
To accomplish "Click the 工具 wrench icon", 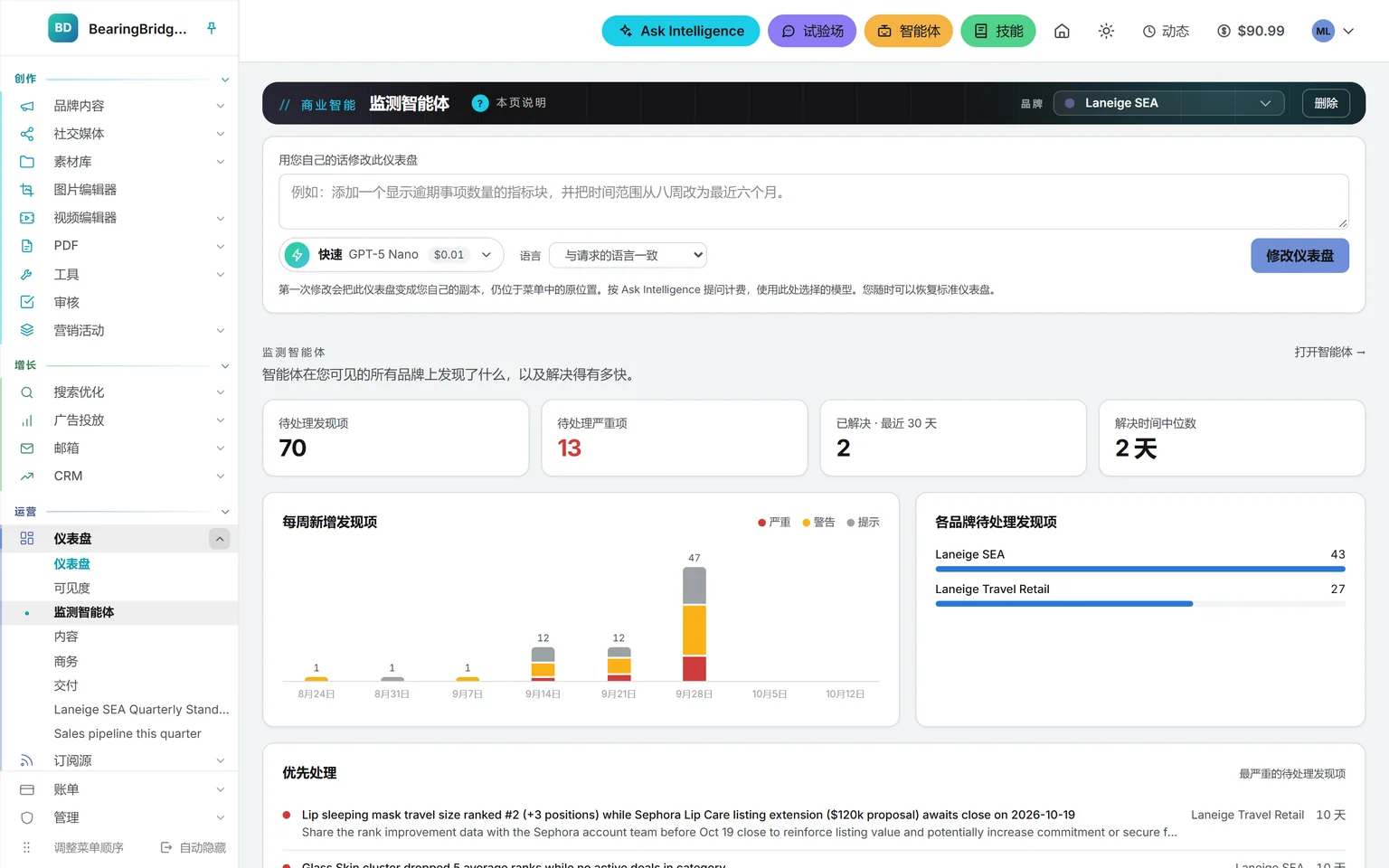I will pyautogui.click(x=27, y=274).
